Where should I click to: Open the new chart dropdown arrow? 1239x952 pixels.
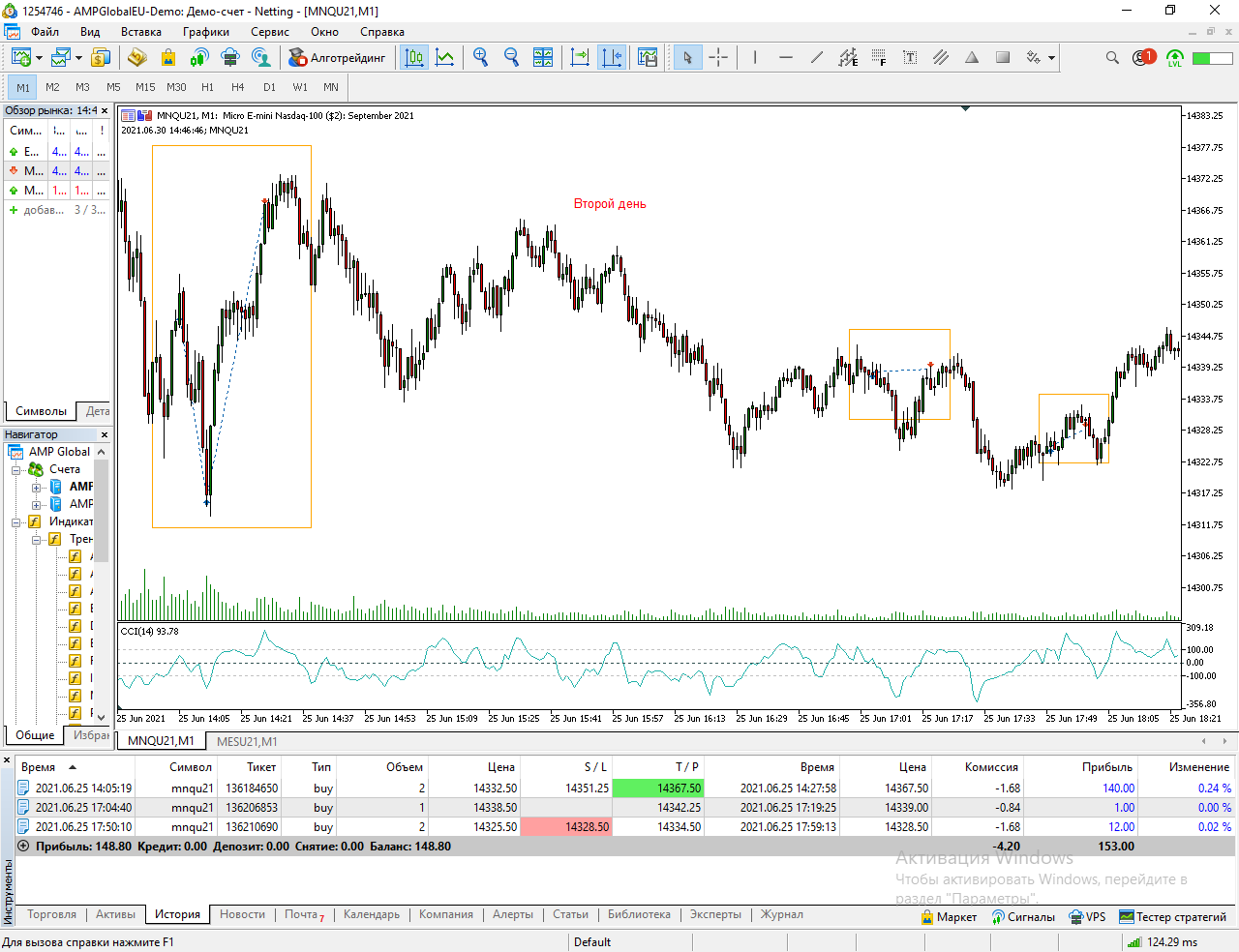[x=39, y=58]
